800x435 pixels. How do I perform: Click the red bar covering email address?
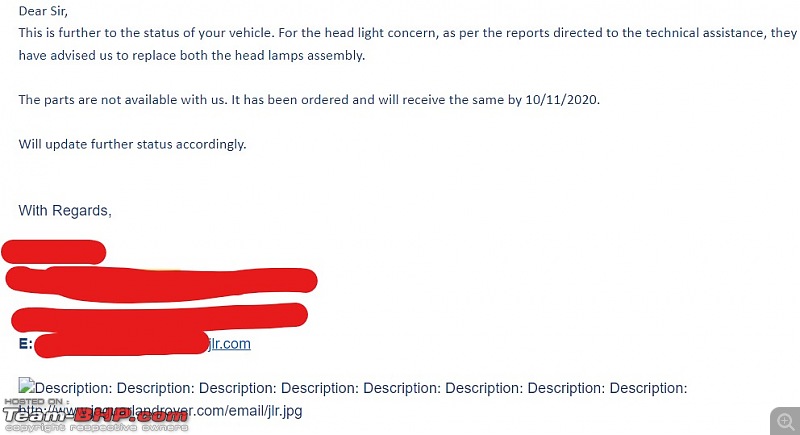tap(122, 344)
